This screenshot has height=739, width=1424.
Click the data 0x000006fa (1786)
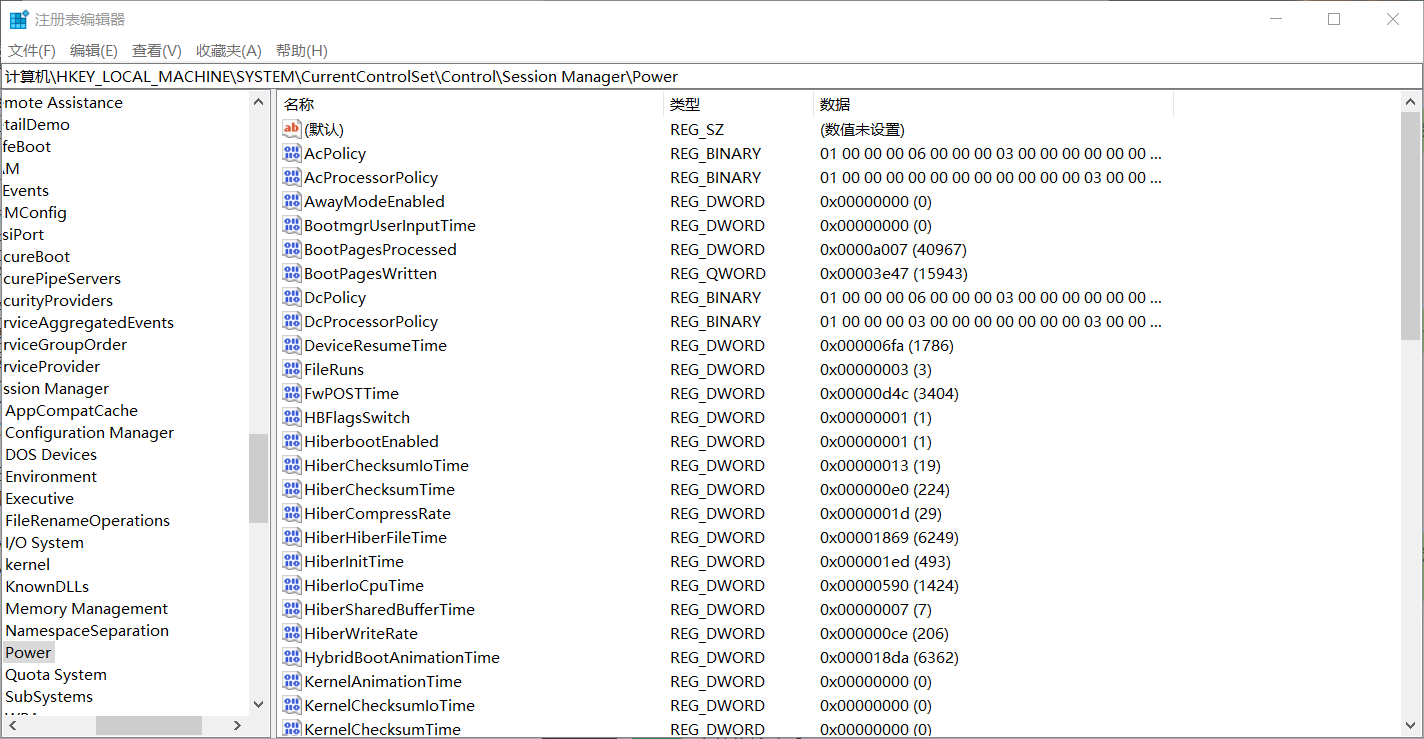[887, 345]
